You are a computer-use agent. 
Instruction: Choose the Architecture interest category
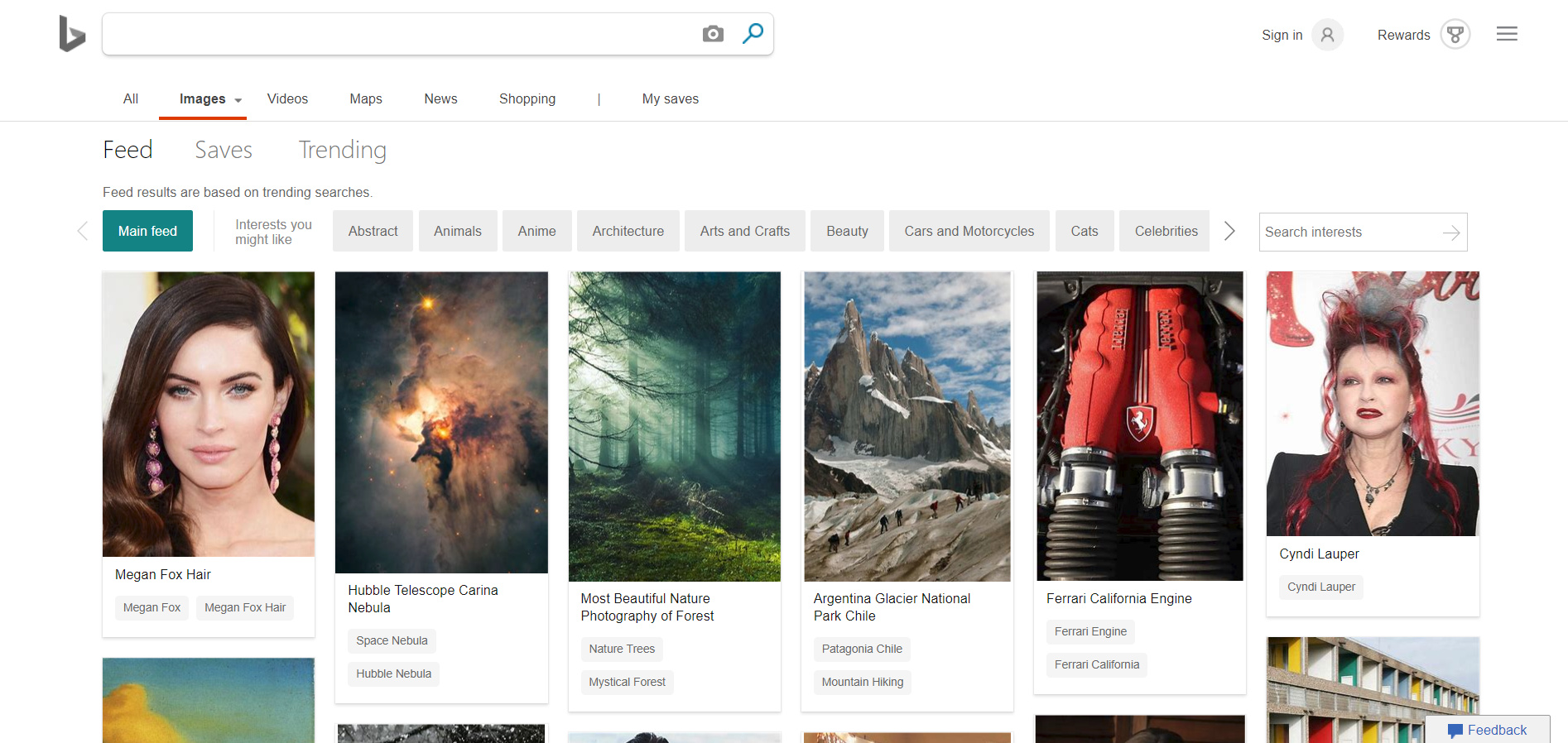click(628, 231)
